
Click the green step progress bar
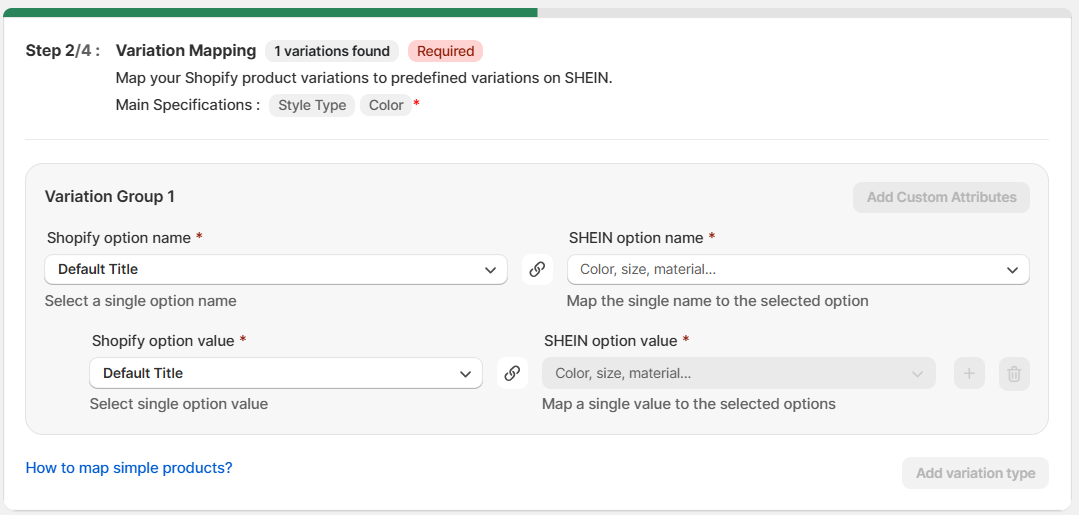point(270,12)
